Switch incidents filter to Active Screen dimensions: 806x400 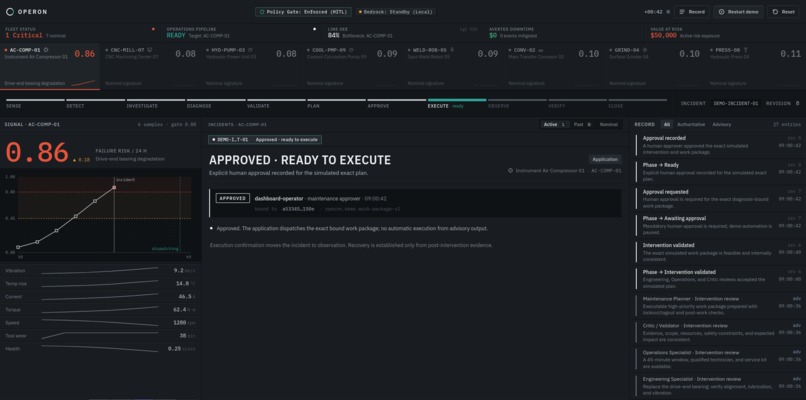pyautogui.click(x=555, y=124)
